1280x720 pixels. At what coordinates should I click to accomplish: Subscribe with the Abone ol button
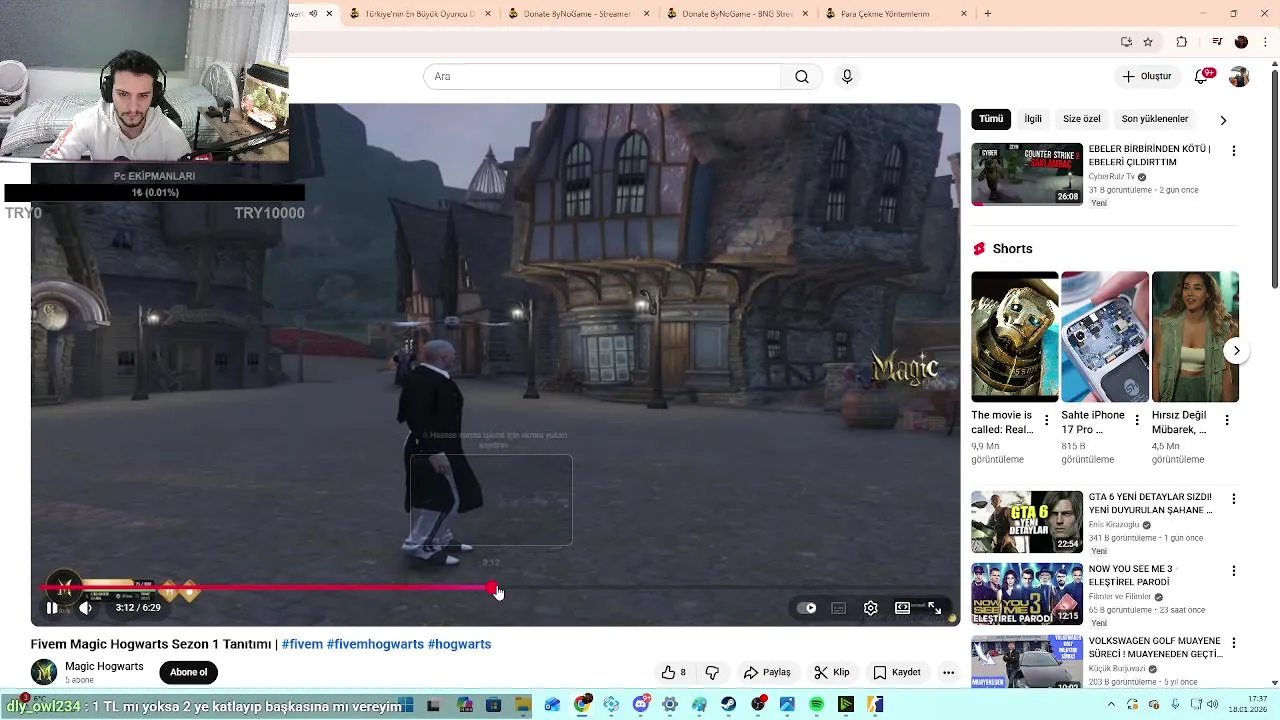[x=188, y=672]
